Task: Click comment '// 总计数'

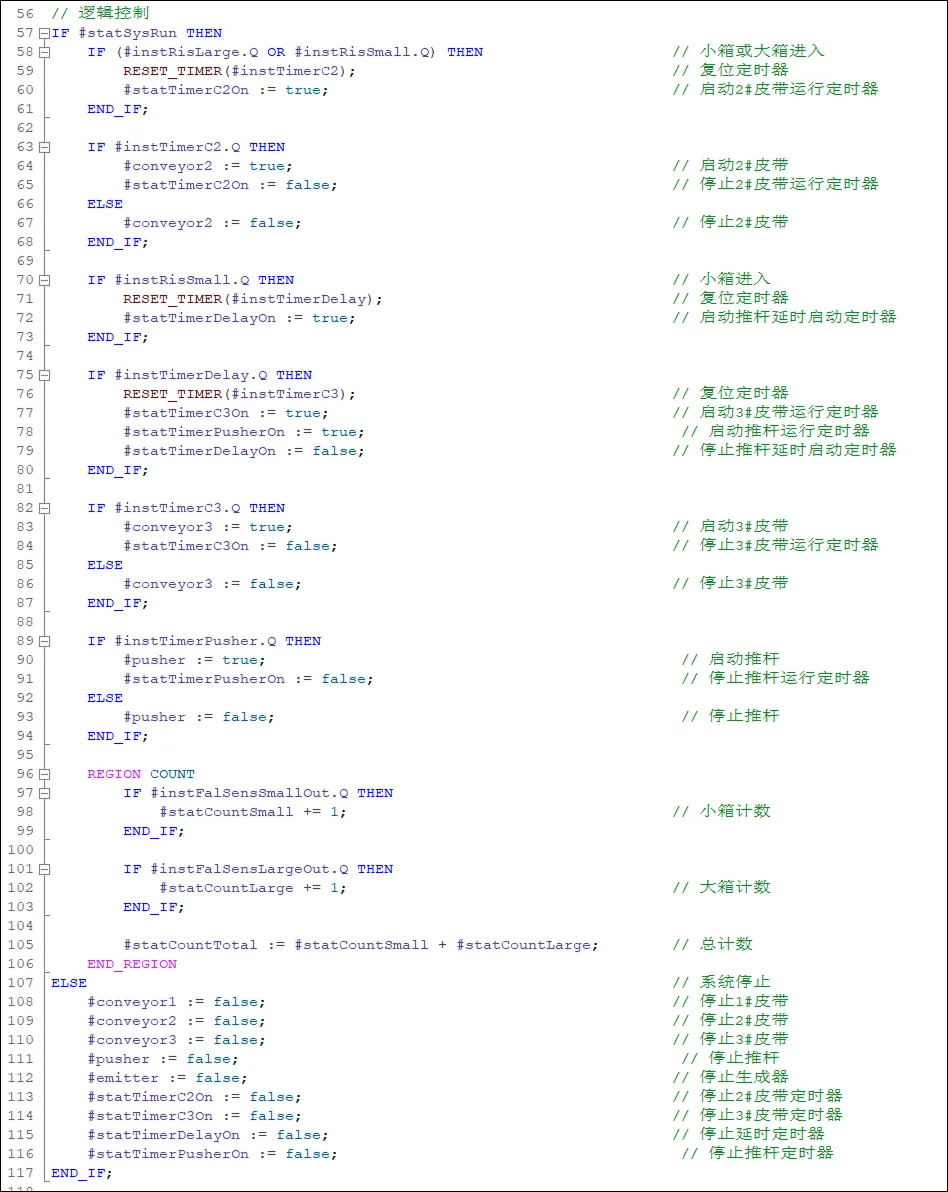Action: (x=712, y=945)
